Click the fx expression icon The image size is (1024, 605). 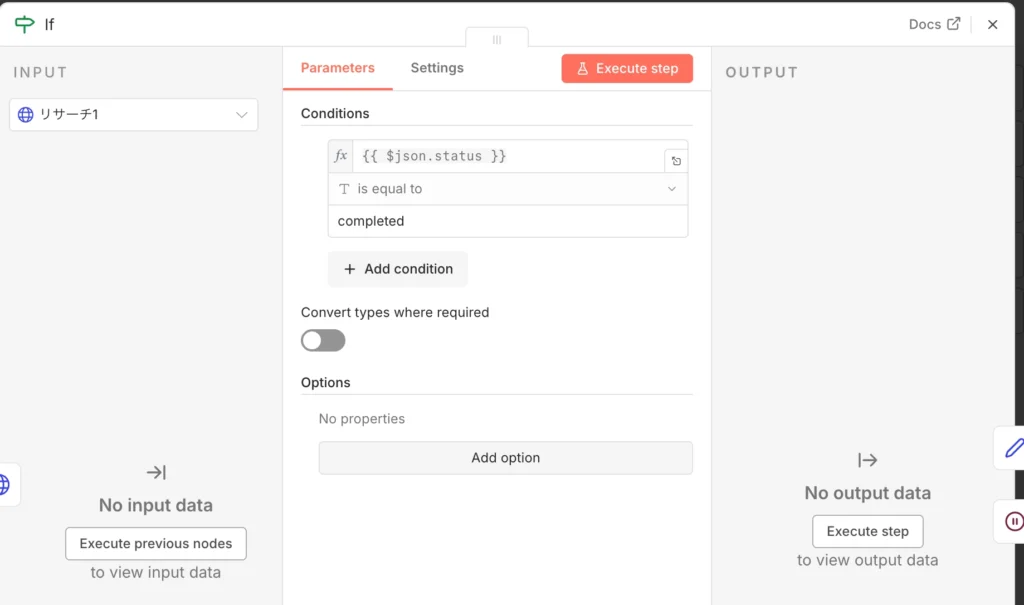pyautogui.click(x=341, y=156)
